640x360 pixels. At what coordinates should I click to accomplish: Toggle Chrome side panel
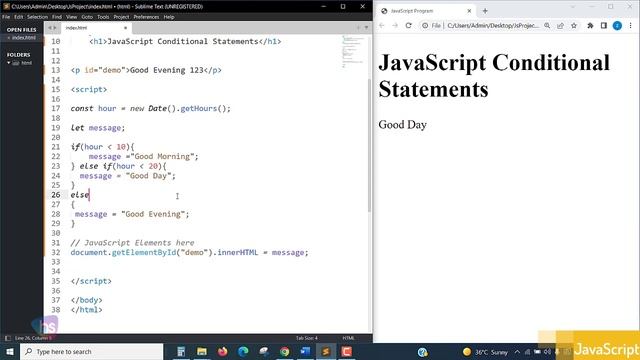[604, 25]
